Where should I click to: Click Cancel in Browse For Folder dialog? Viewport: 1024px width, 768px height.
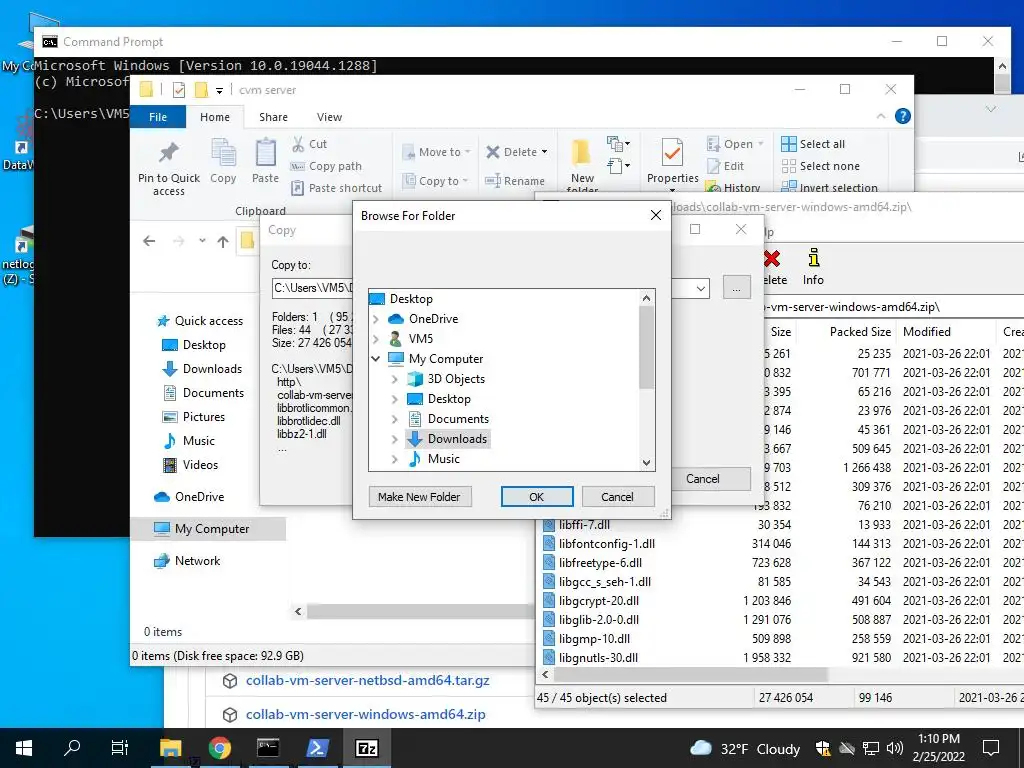pos(617,497)
